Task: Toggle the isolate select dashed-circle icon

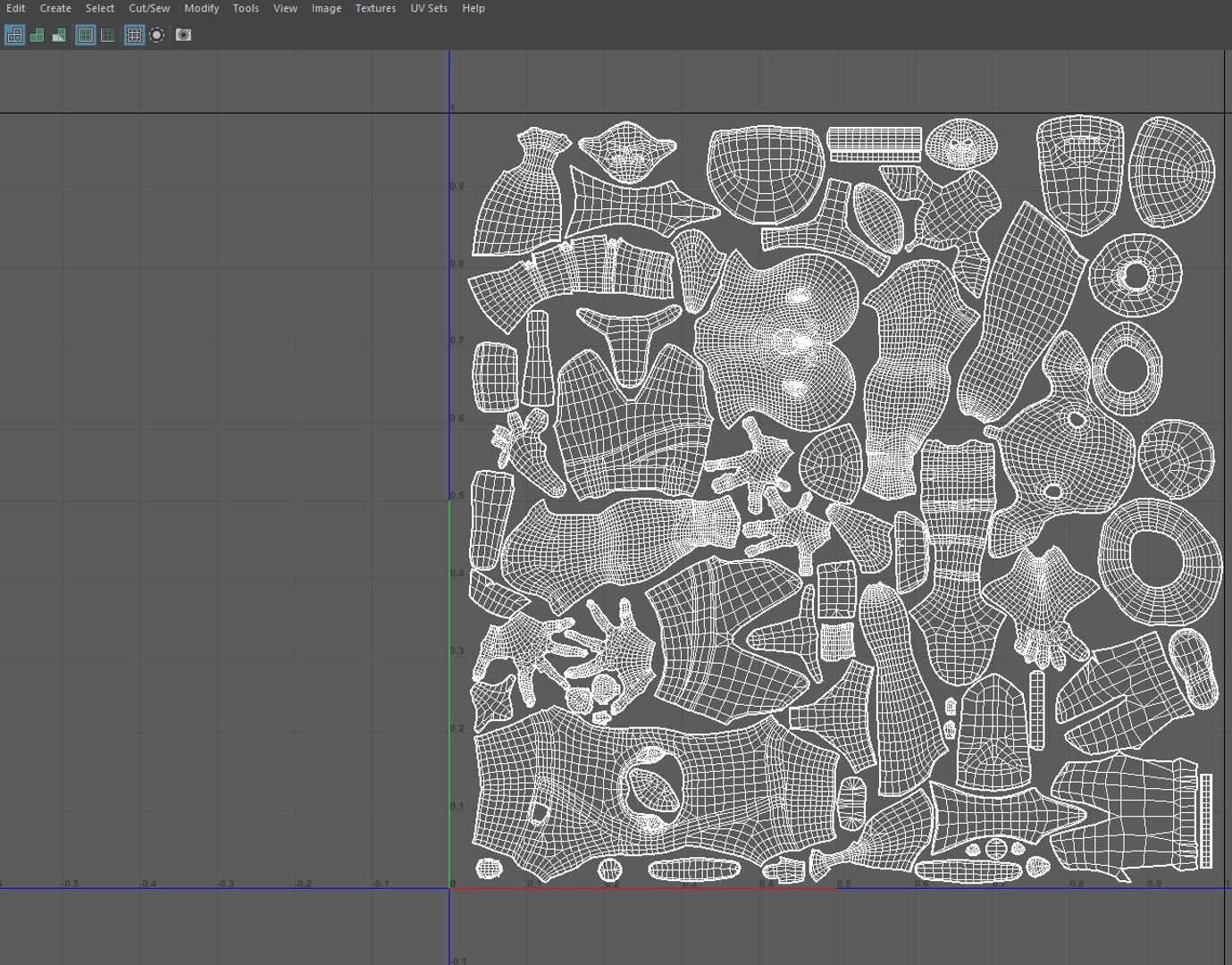Action: coord(156,35)
